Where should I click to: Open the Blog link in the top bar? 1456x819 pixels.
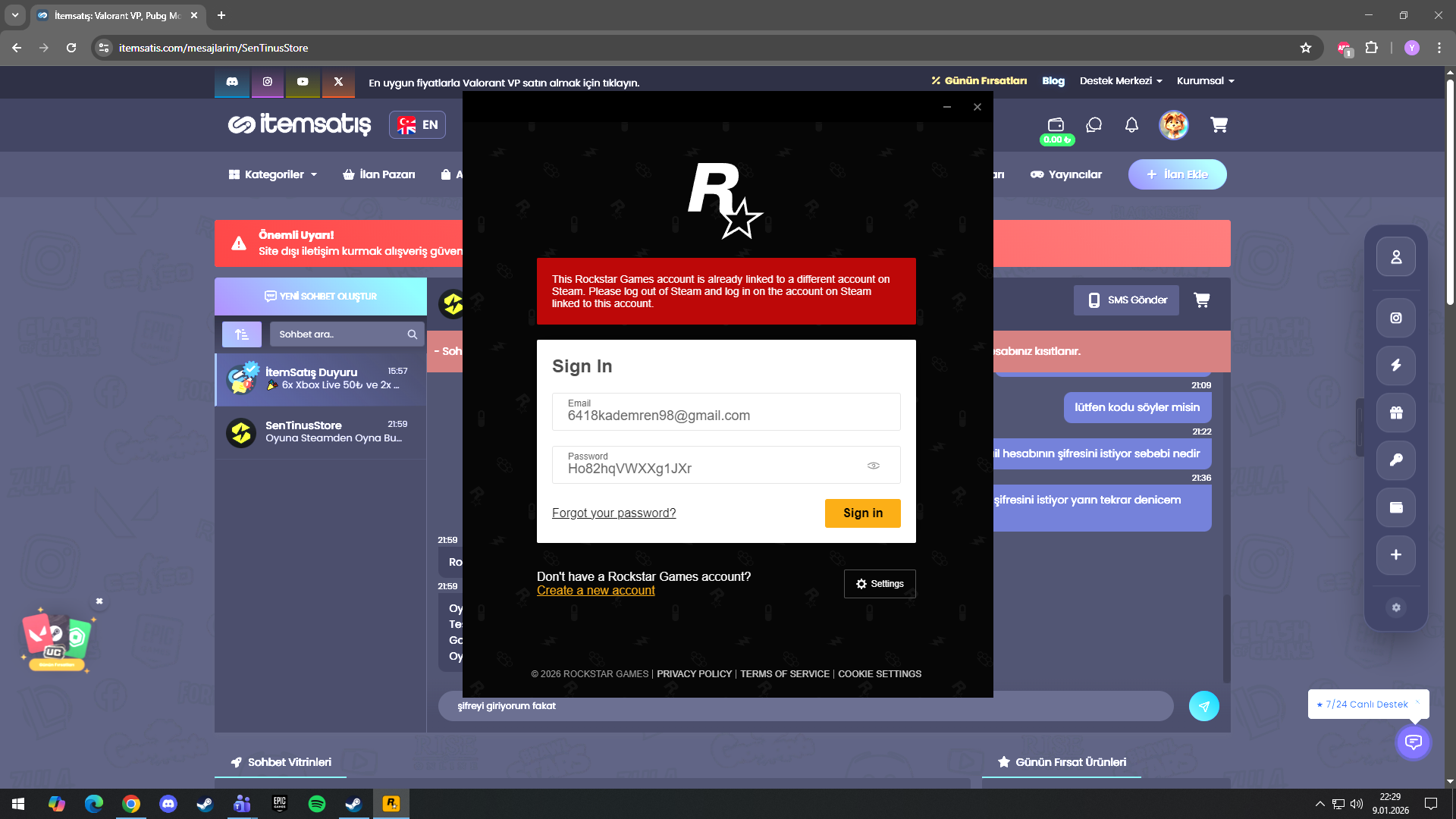point(1053,81)
